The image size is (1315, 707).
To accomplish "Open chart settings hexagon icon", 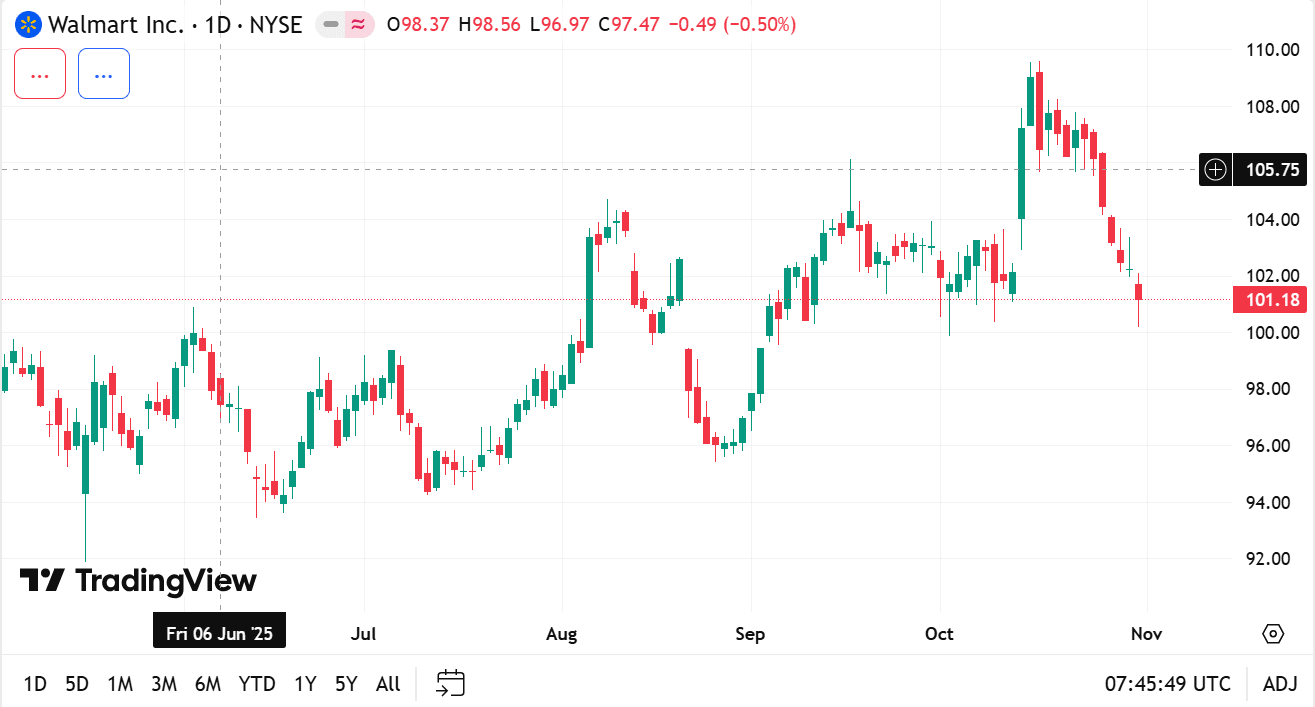I will pos(1273,634).
